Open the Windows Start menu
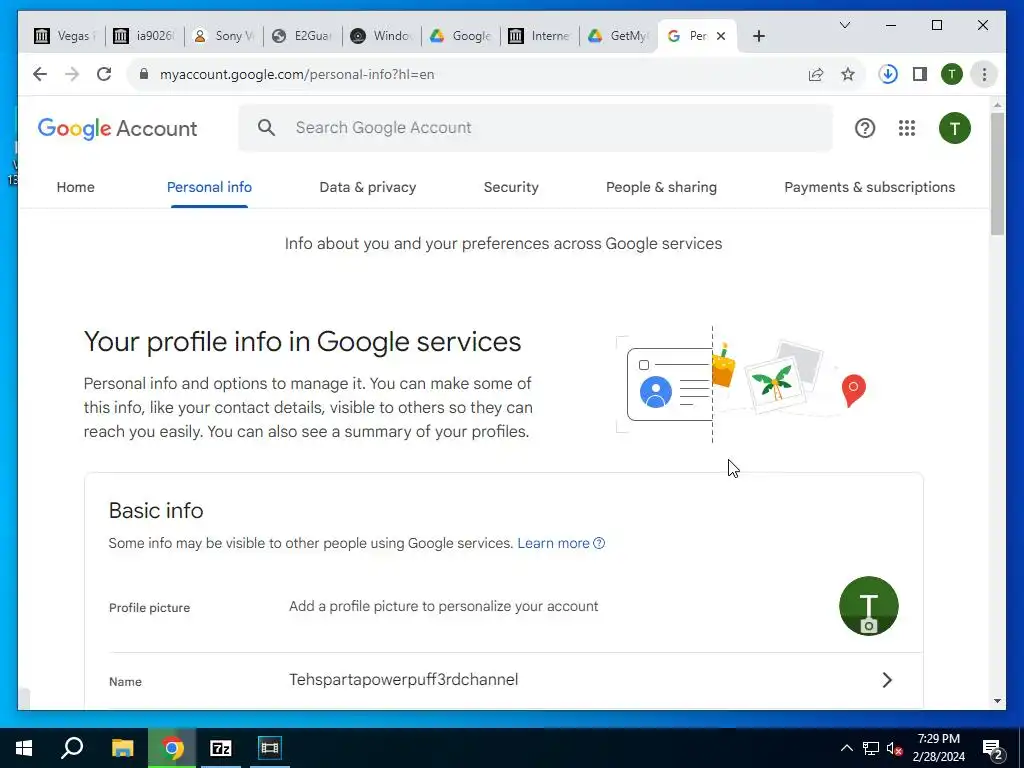The height and width of the screenshot is (768, 1024). point(24,748)
